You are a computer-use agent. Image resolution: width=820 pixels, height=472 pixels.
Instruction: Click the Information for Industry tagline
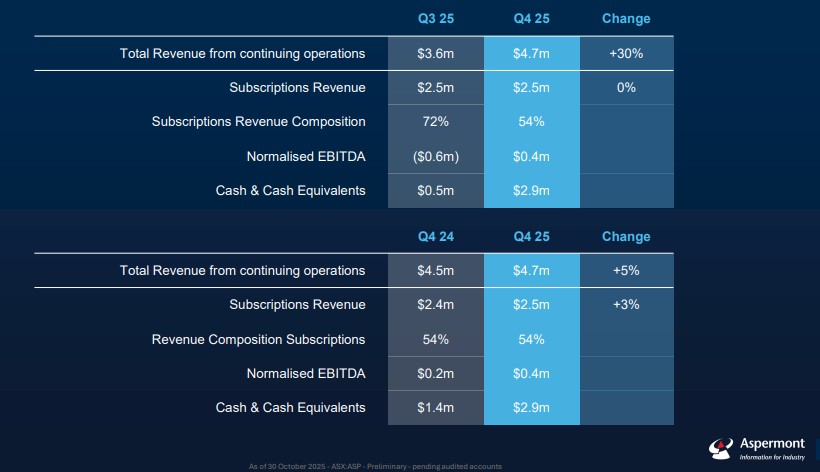[x=771, y=457]
